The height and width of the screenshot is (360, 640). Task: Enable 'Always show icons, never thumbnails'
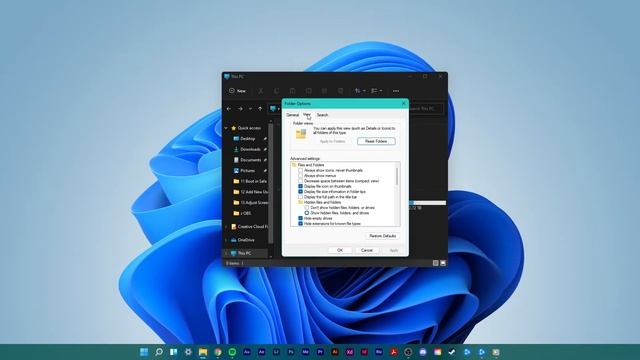pos(300,171)
